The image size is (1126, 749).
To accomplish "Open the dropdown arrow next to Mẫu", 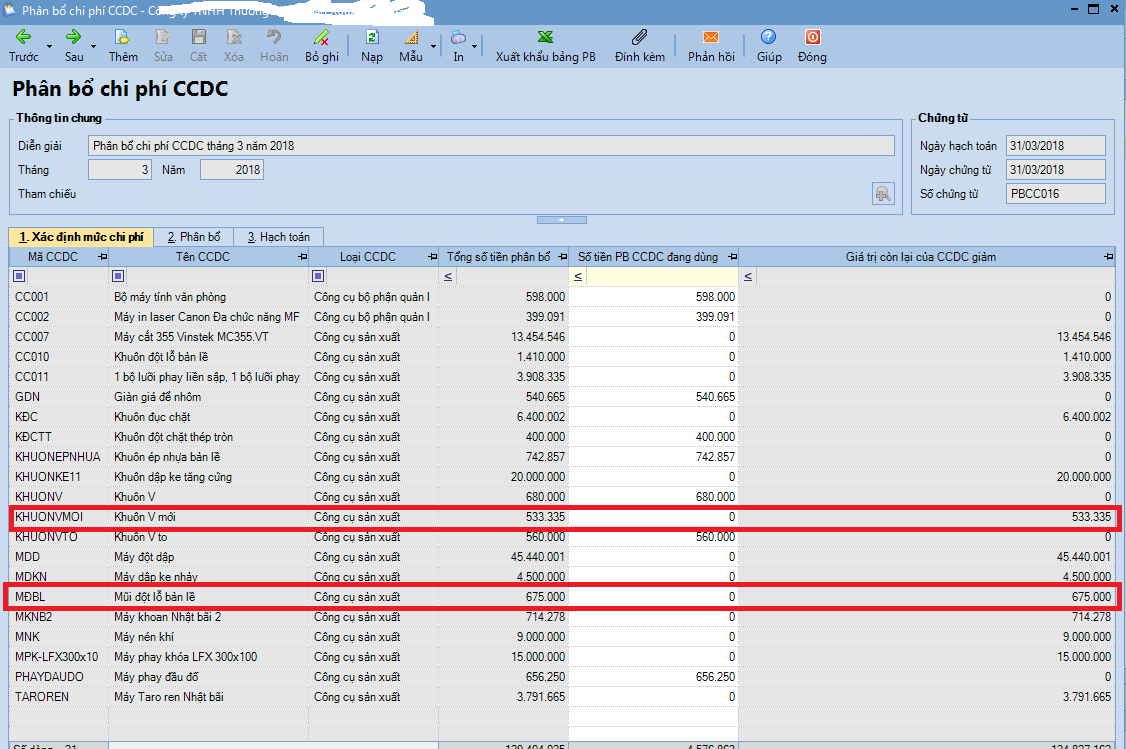I will 433,47.
